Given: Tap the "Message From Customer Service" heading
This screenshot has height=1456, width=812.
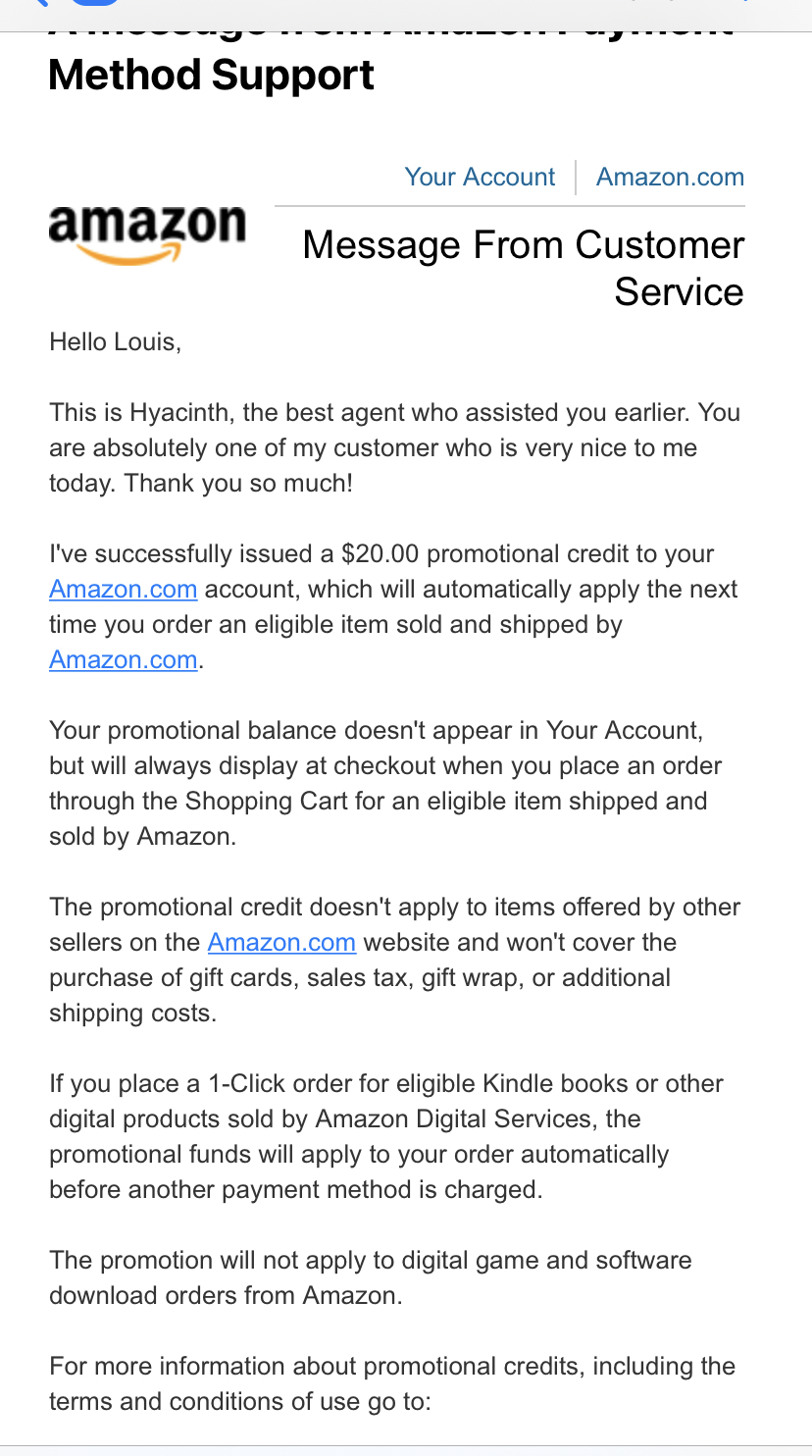Looking at the screenshot, I should click(x=524, y=268).
